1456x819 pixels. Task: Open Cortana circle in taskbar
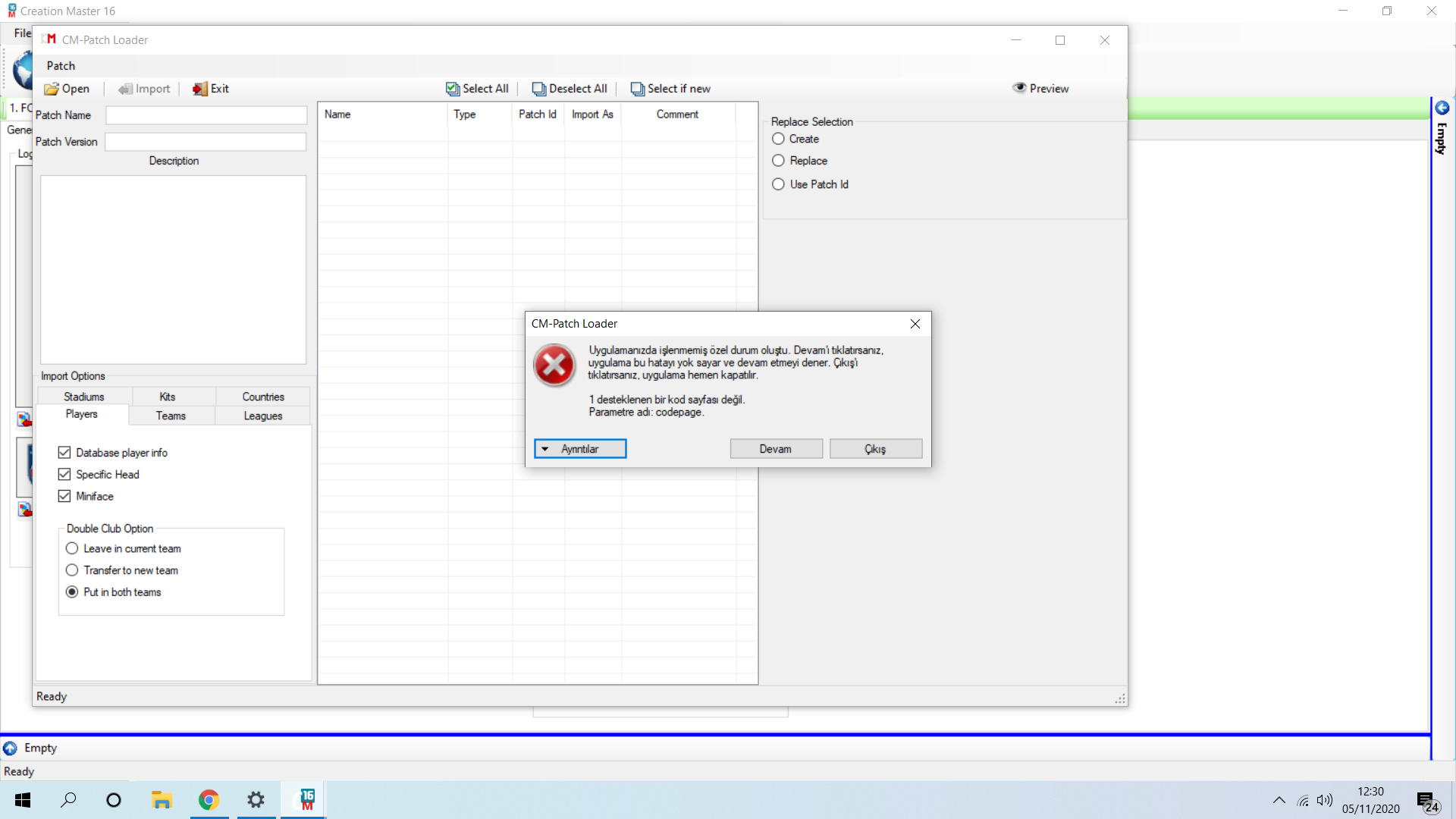[x=114, y=800]
